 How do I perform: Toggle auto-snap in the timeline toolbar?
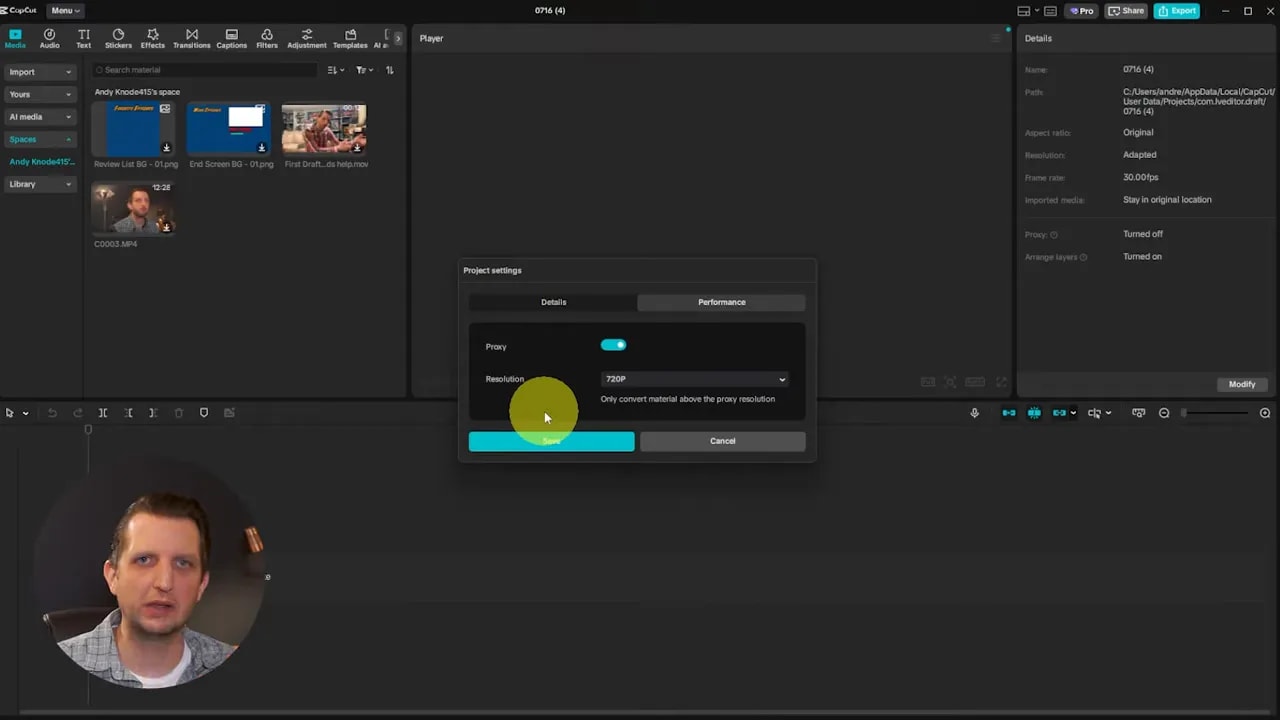(x=1034, y=413)
